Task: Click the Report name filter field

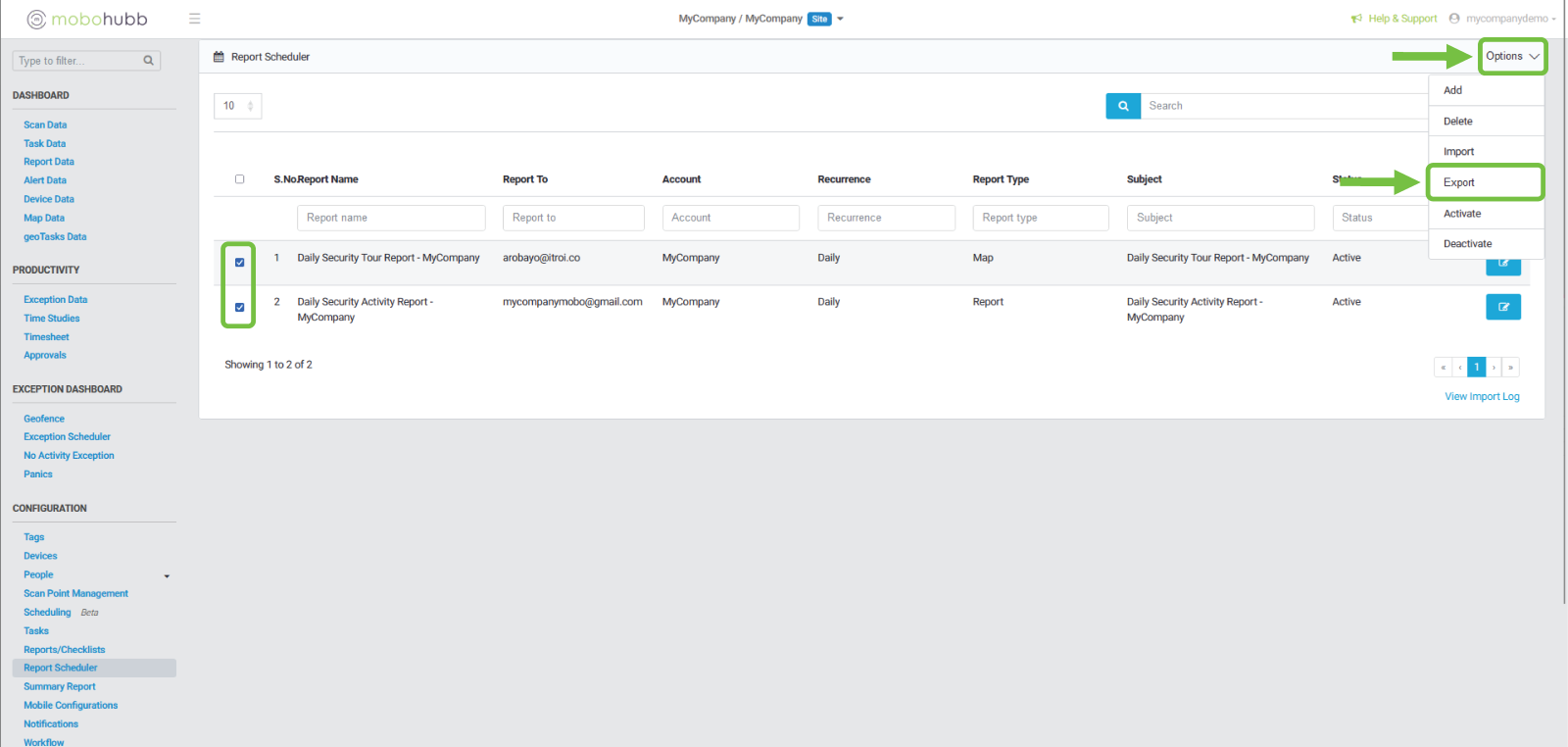Action: pyautogui.click(x=390, y=218)
